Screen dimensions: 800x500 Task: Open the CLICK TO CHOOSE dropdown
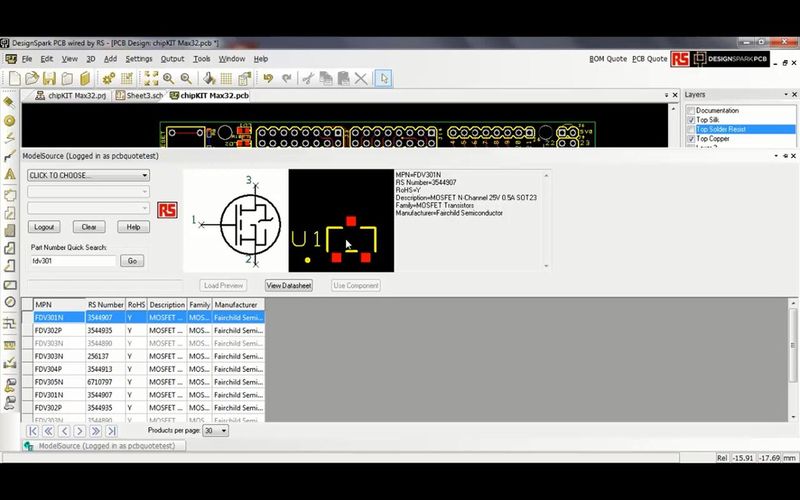[88, 176]
